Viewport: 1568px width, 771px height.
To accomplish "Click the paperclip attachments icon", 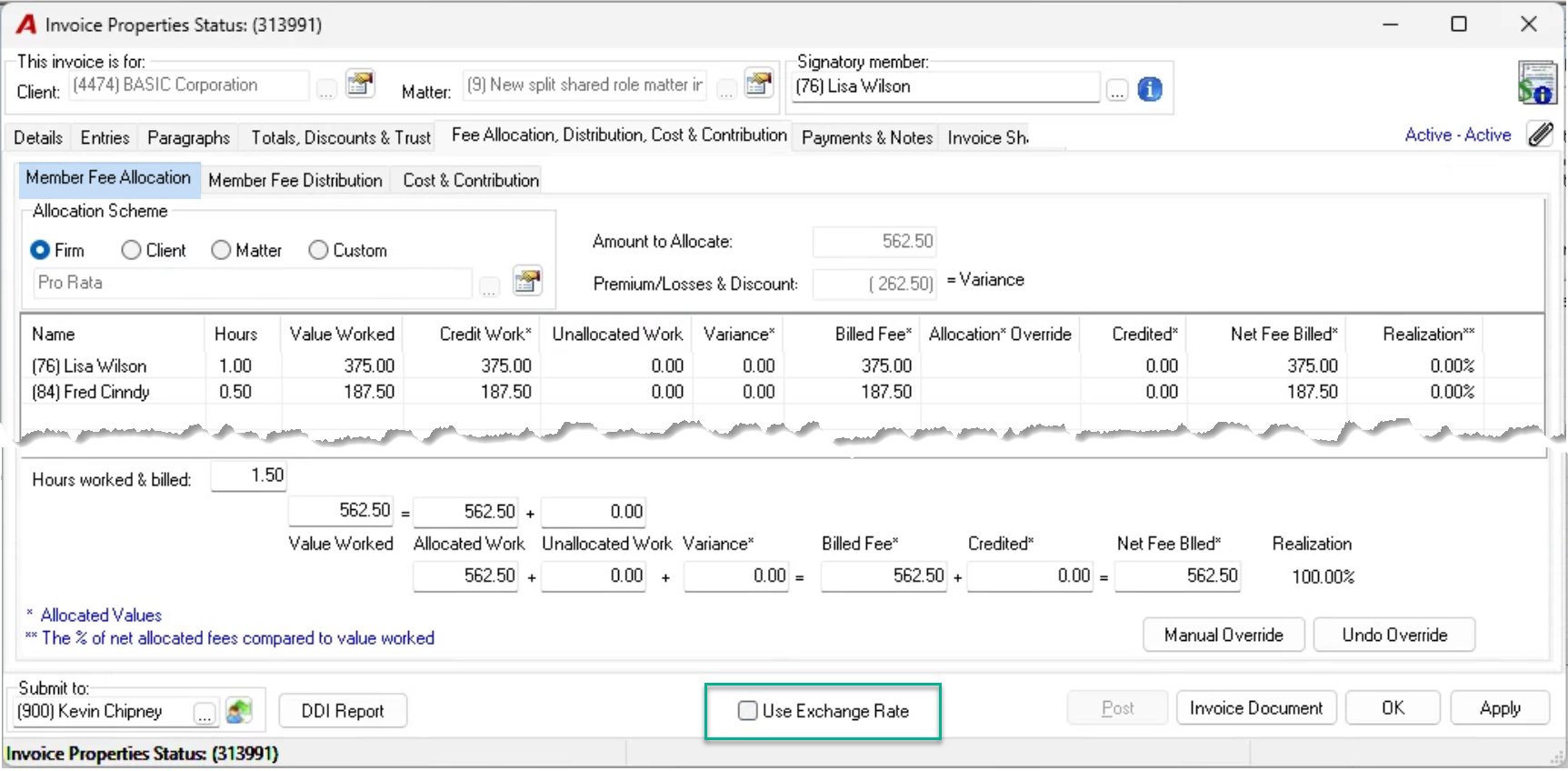I will pyautogui.click(x=1540, y=135).
